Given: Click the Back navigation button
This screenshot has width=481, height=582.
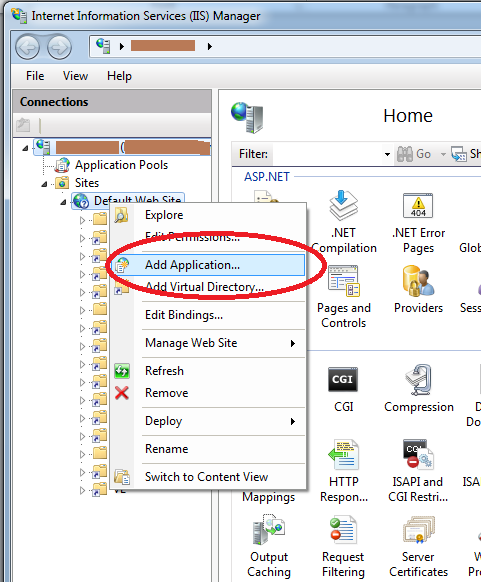Looking at the screenshot, I should pyautogui.click(x=27, y=48).
